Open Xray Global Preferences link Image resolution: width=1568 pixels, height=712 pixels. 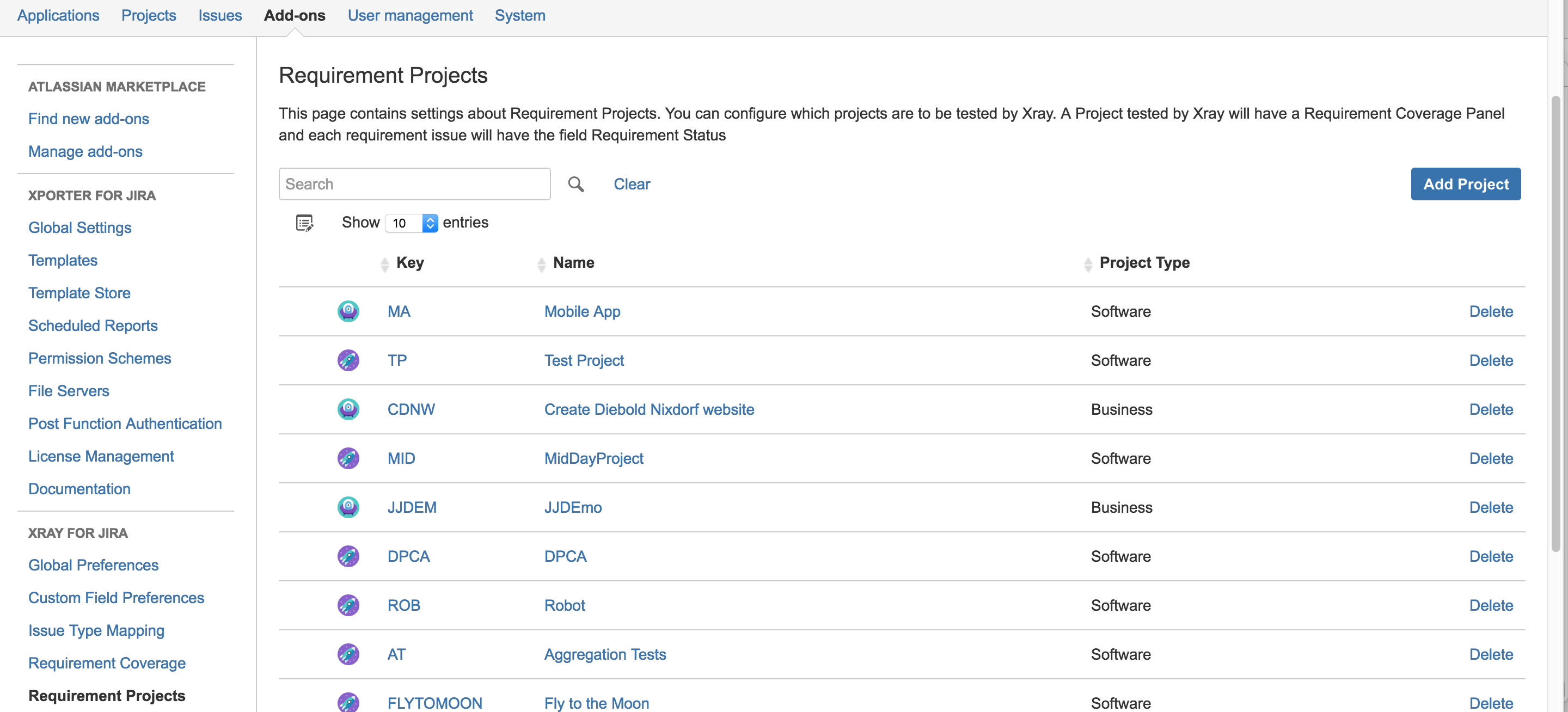tap(93, 564)
